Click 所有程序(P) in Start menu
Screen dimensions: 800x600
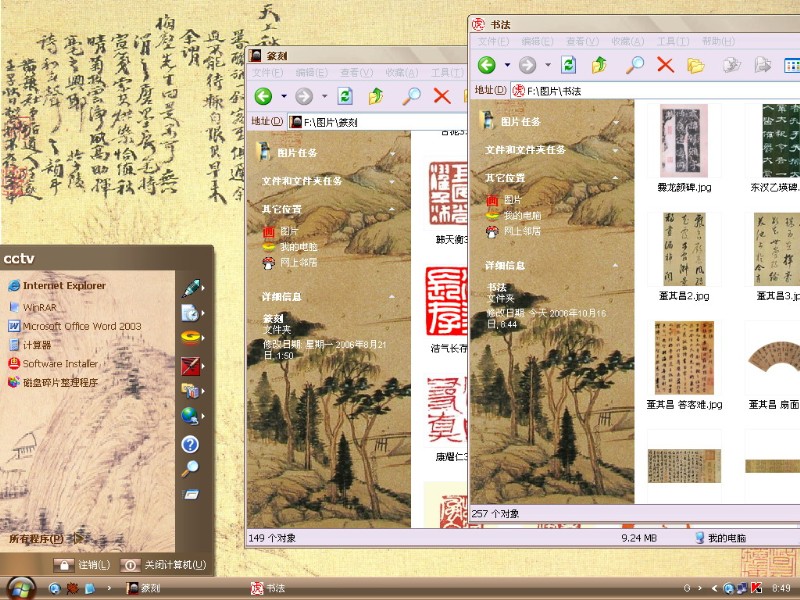36,538
